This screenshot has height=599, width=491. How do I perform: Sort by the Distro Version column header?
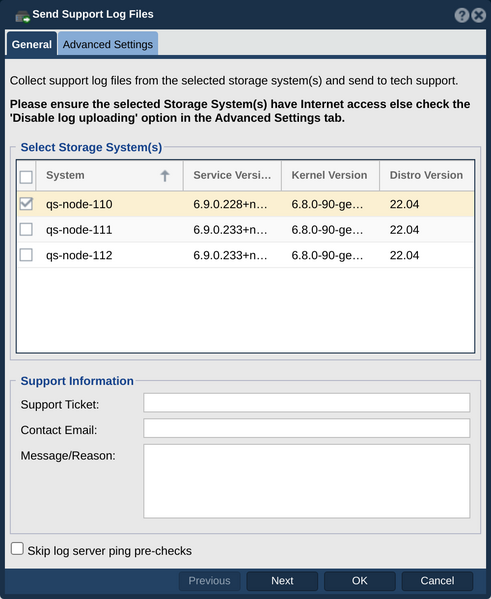(x=426, y=175)
